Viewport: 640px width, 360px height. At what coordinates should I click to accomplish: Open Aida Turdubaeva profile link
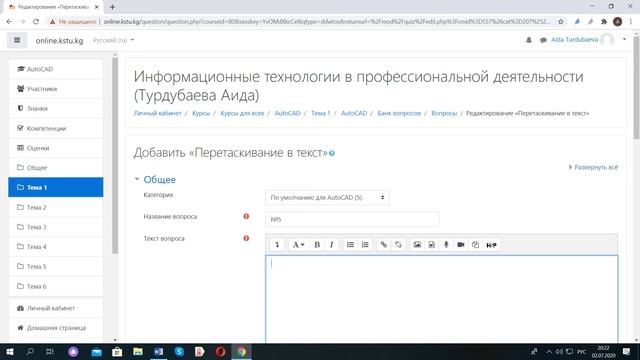574,40
